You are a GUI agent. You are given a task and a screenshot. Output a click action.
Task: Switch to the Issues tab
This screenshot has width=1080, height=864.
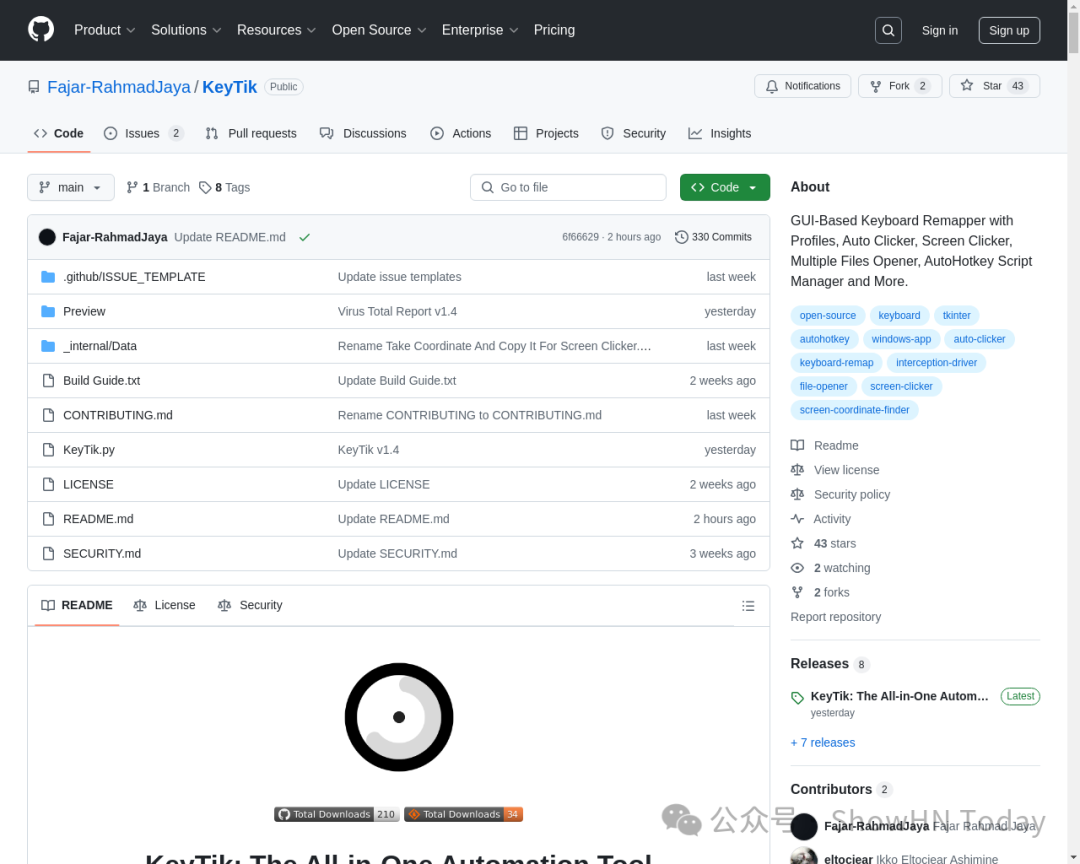(x=143, y=133)
